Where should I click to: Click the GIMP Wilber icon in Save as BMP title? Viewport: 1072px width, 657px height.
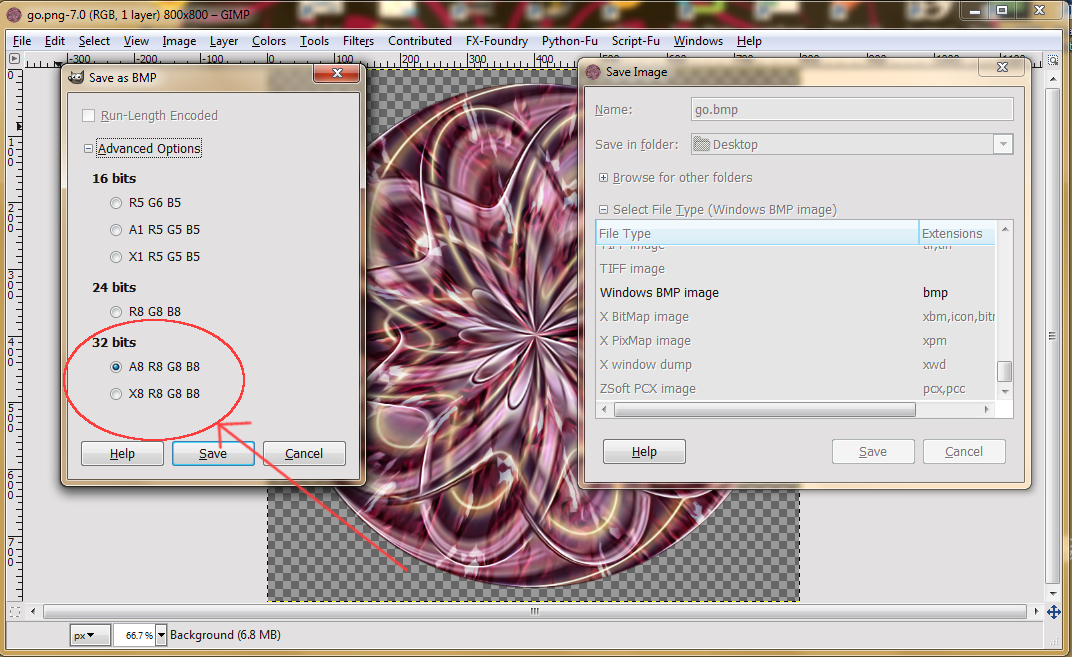pyautogui.click(x=76, y=77)
